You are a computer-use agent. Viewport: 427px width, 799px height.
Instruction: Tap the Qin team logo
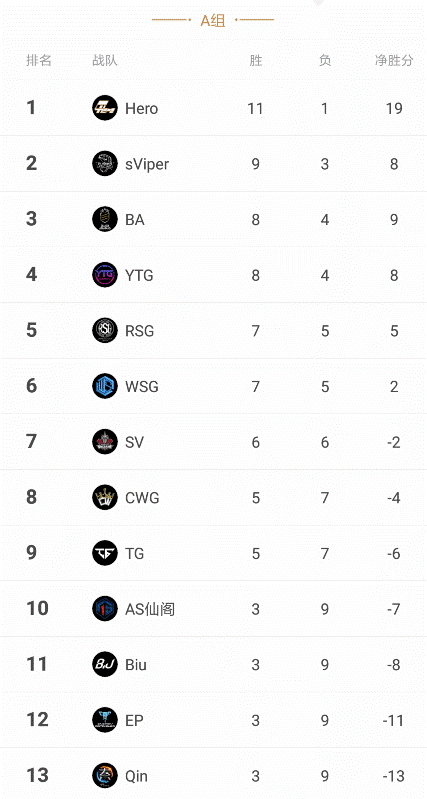(x=105, y=776)
